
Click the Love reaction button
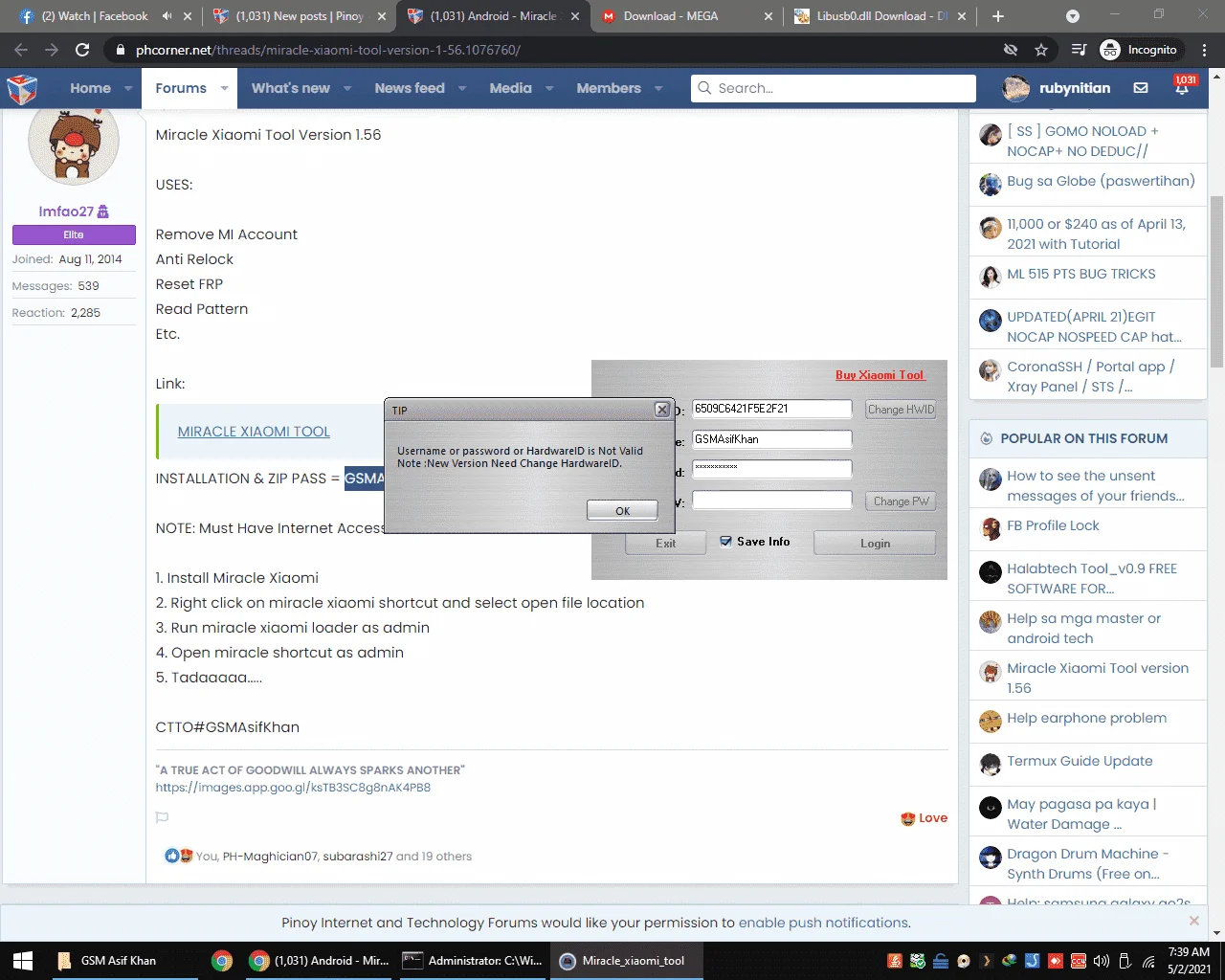(924, 818)
